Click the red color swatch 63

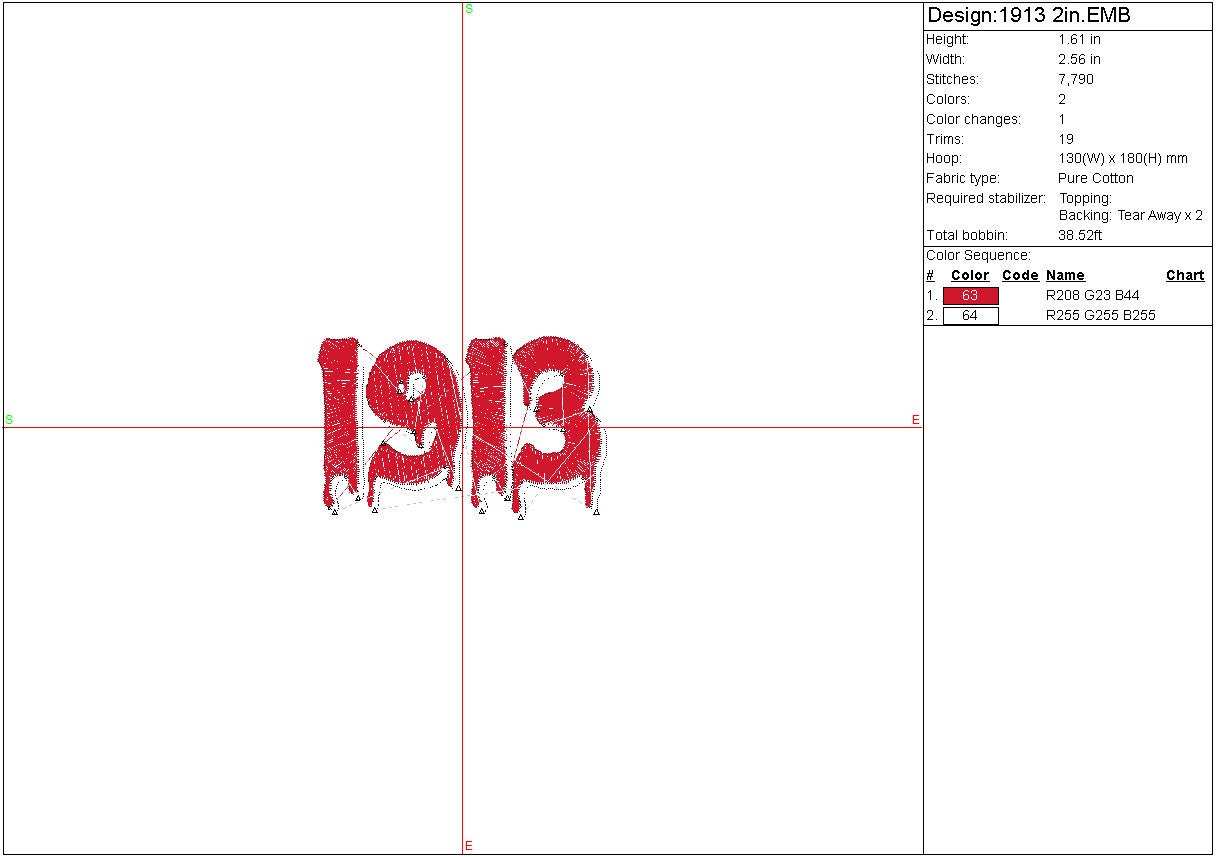click(x=970, y=296)
